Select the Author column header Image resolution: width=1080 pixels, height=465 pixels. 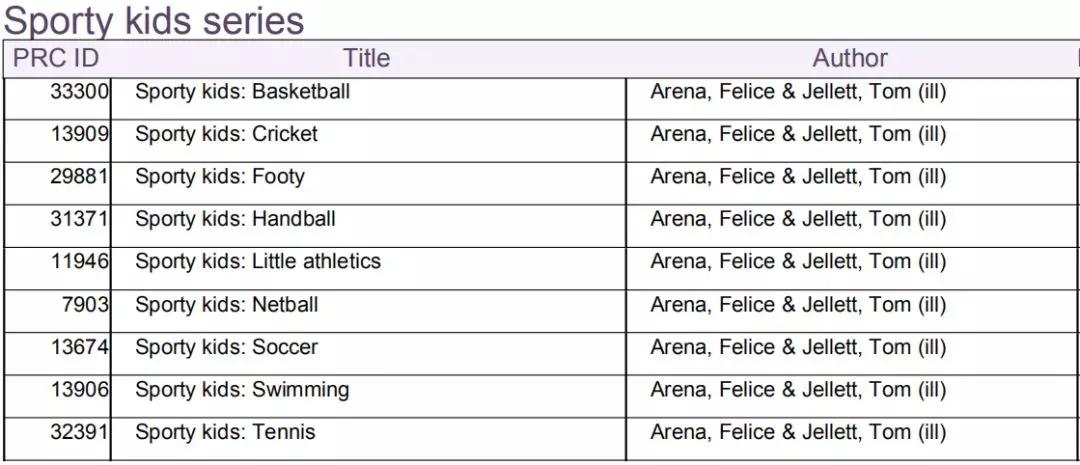click(849, 58)
